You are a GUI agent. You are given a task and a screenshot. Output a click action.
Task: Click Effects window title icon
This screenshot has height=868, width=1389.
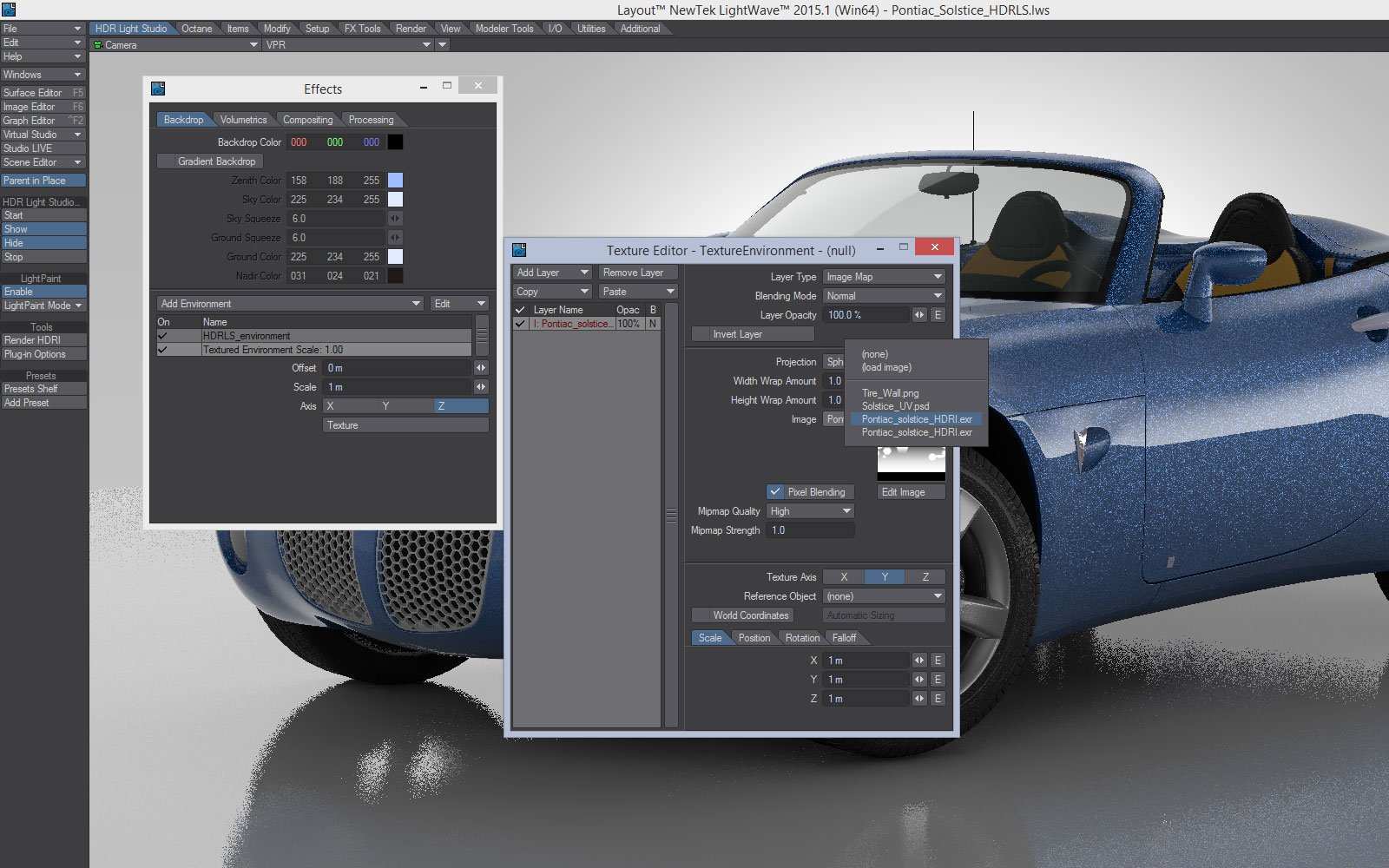pos(158,89)
